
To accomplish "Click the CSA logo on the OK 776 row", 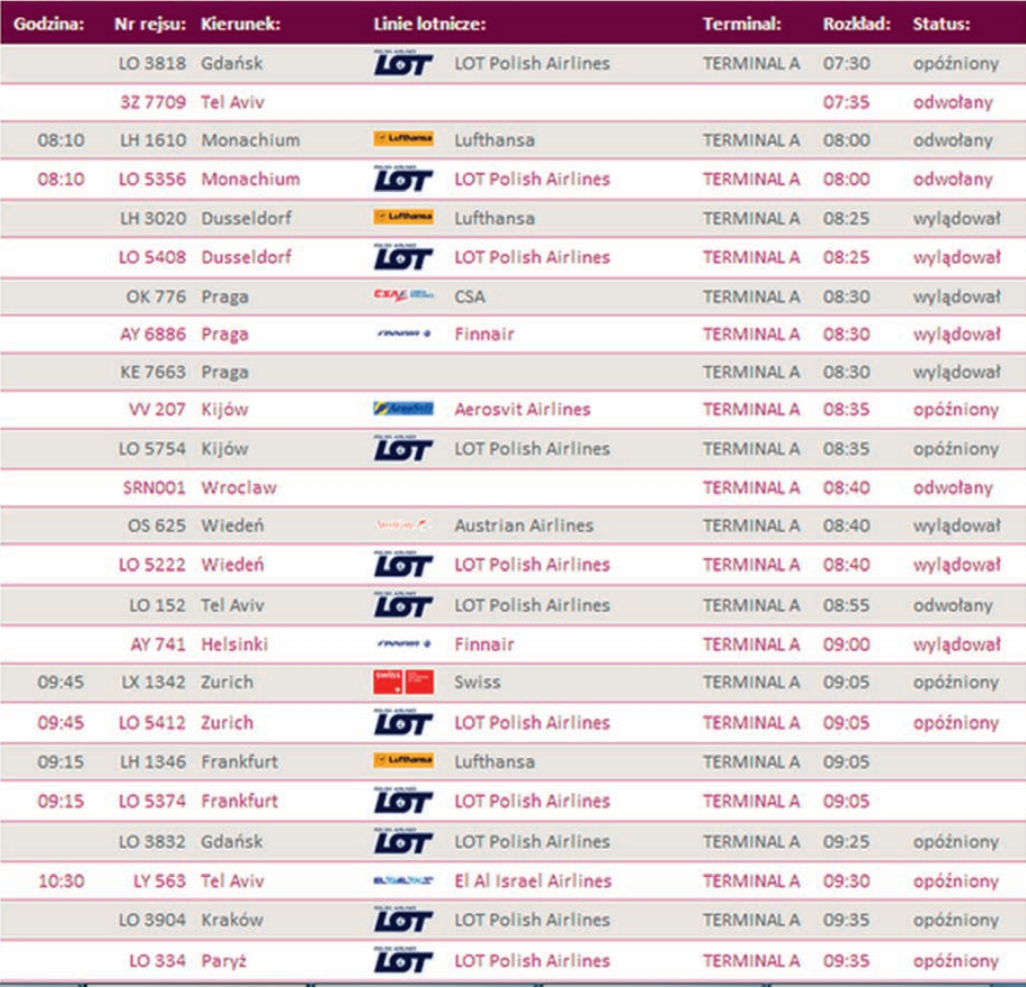I will [x=403, y=296].
